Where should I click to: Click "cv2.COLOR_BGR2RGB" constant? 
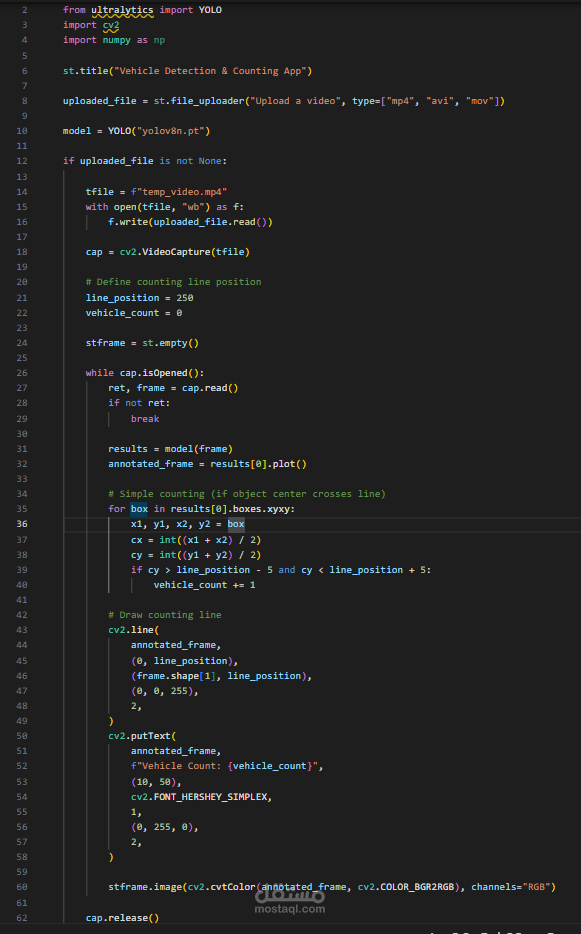tap(406, 887)
